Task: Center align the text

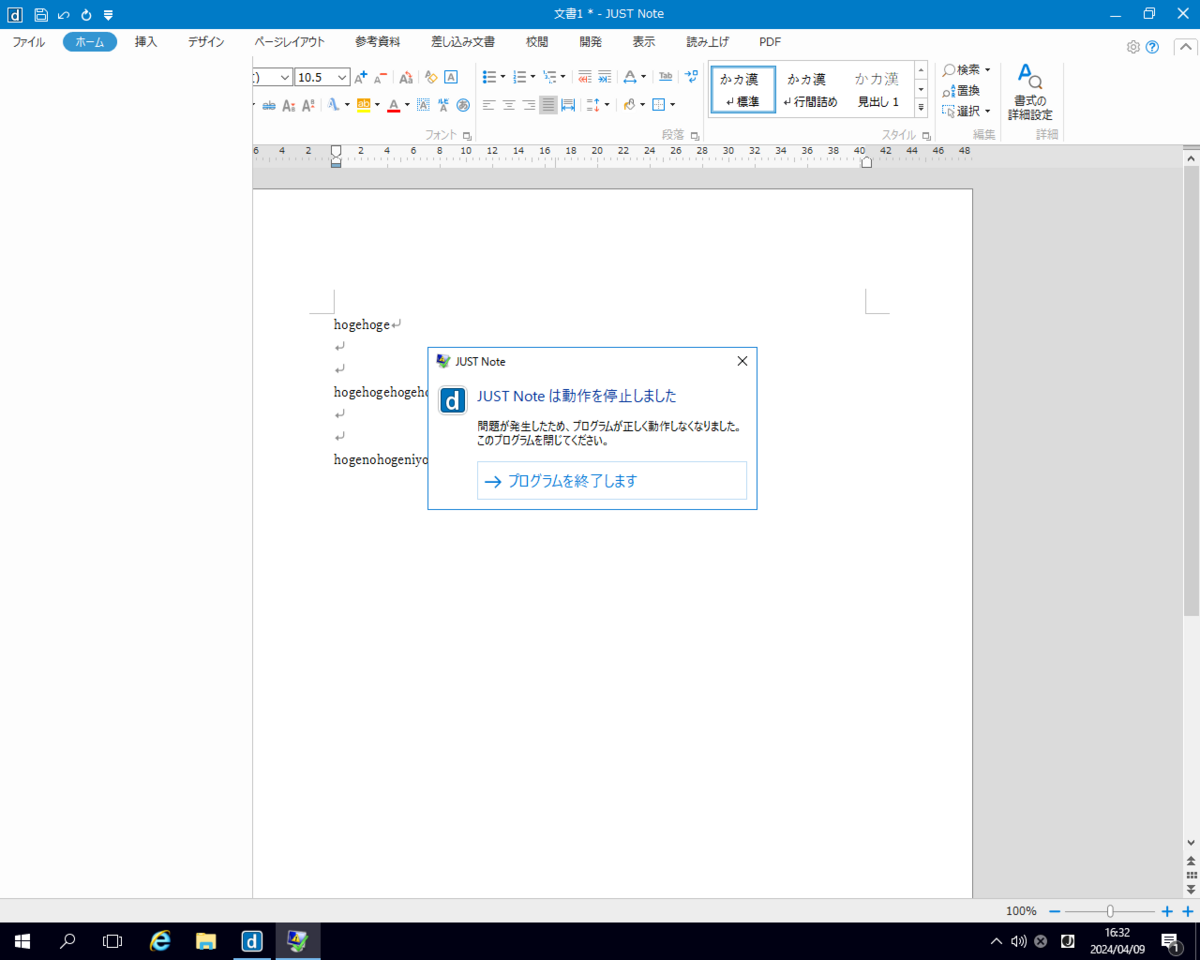Action: coord(509,105)
